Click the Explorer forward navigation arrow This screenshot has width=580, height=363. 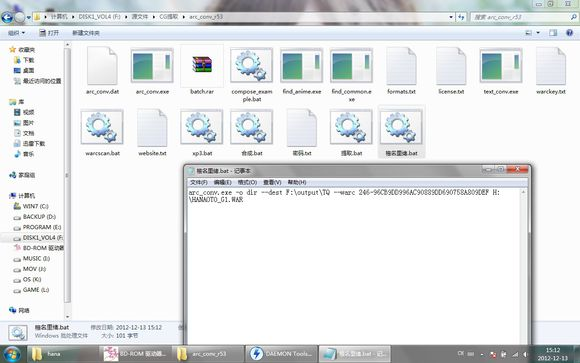coord(20,17)
